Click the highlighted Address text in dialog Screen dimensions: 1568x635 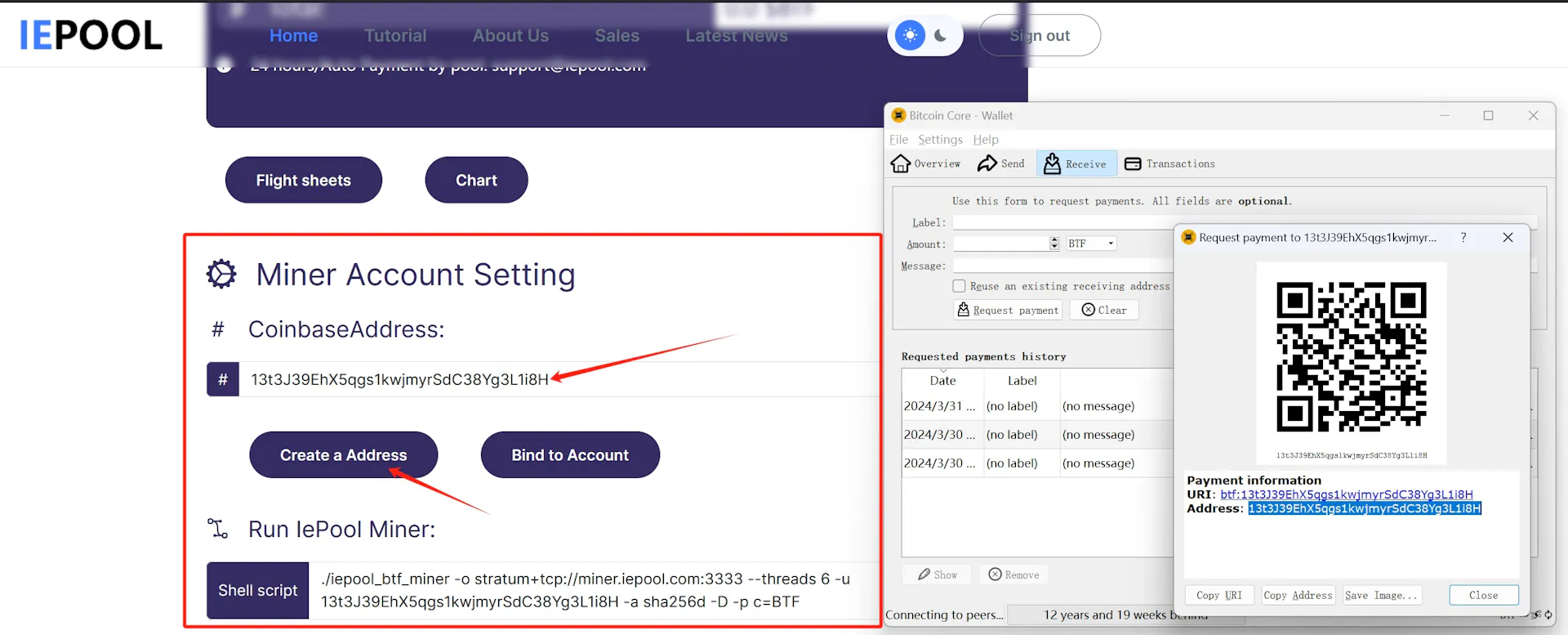[1364, 508]
